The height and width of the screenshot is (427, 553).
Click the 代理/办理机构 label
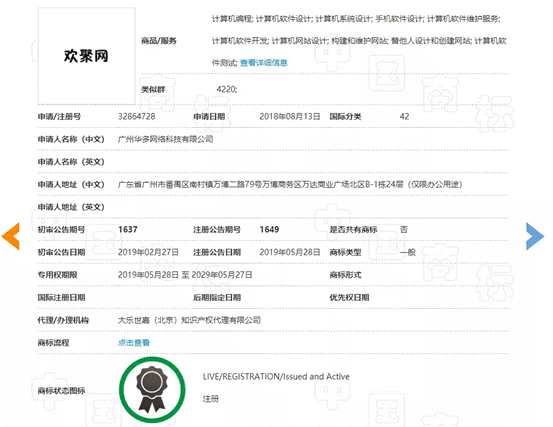[63, 320]
